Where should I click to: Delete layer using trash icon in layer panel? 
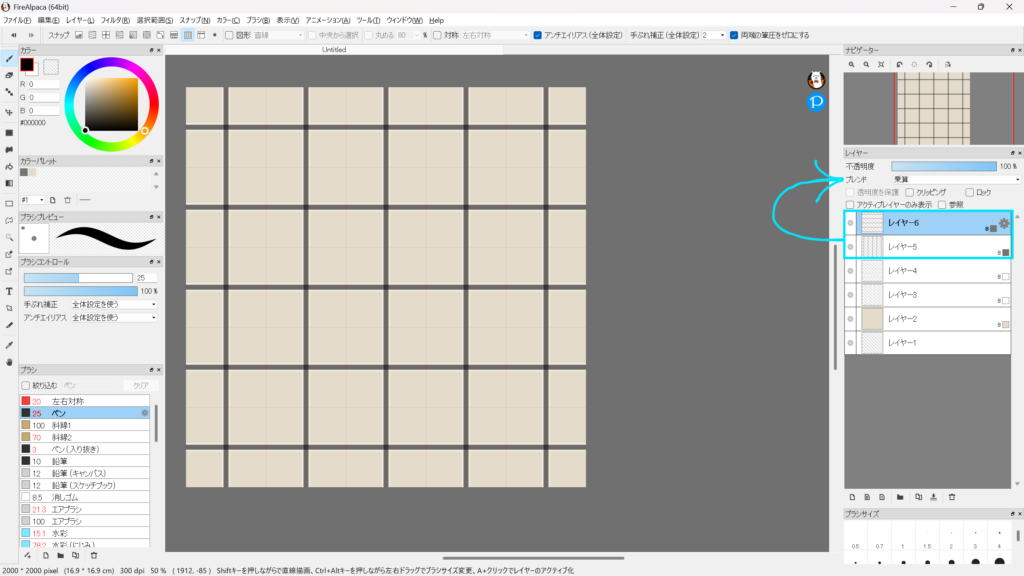pos(952,496)
